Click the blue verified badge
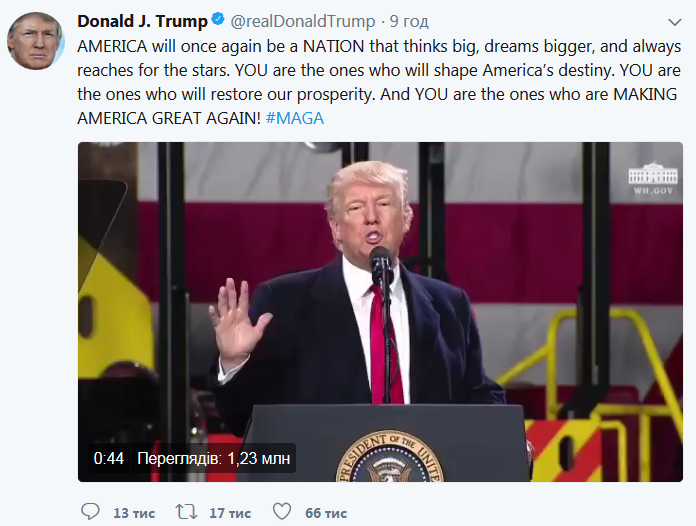696x526 pixels. 218,20
